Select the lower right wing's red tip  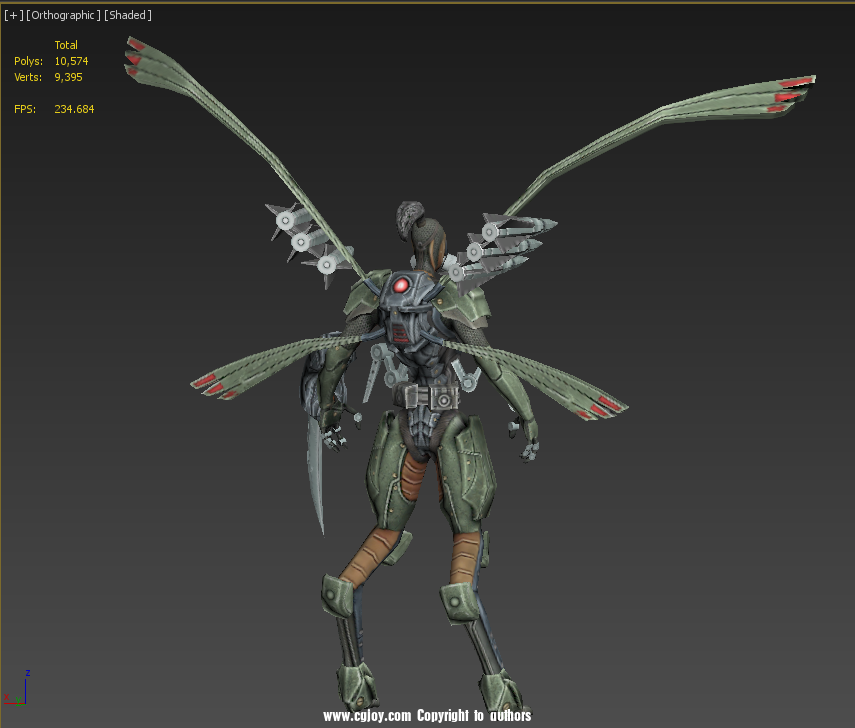606,406
